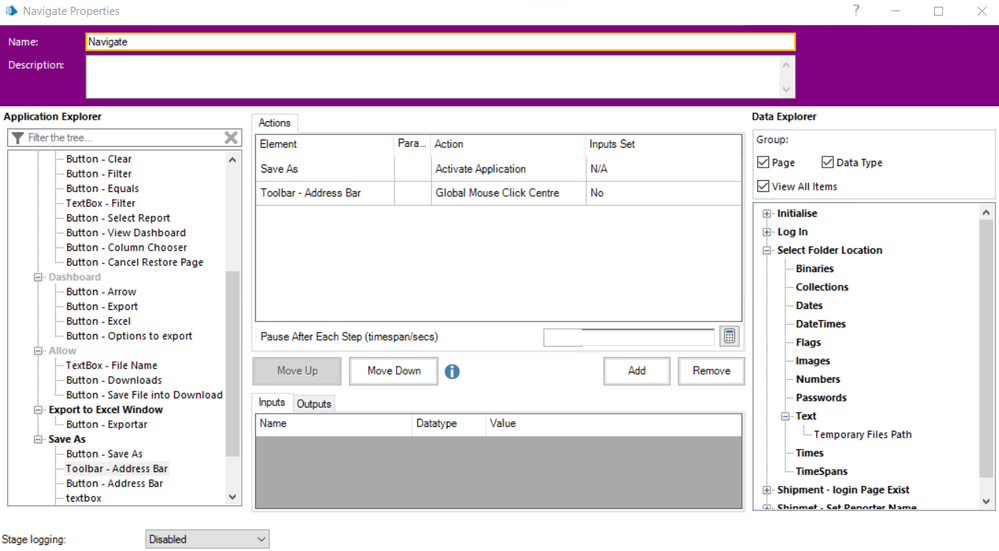
Task: Select the Inputs tab
Action: click(272, 403)
